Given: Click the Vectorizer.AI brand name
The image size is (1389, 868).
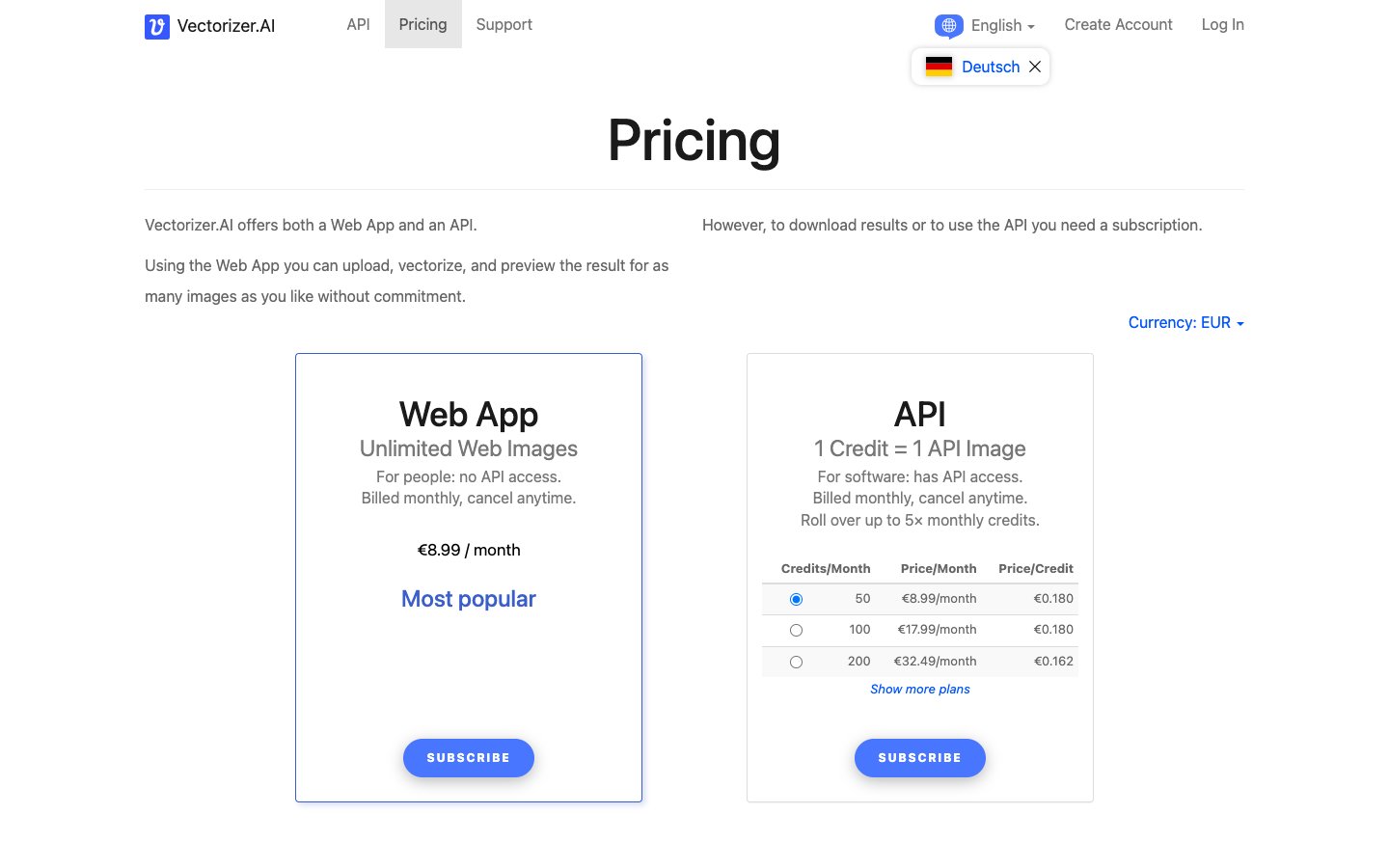Looking at the screenshot, I should pyautogui.click(x=226, y=26).
